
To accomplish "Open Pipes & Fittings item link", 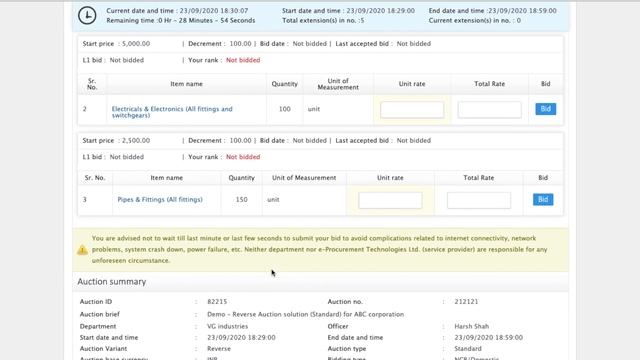I will pos(160,200).
